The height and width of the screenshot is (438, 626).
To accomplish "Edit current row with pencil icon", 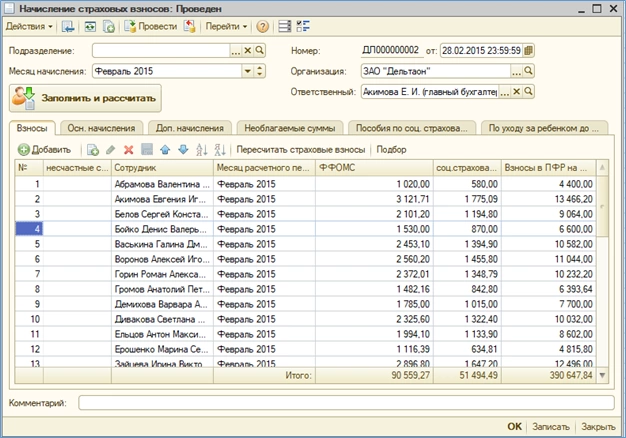I will coord(110,150).
